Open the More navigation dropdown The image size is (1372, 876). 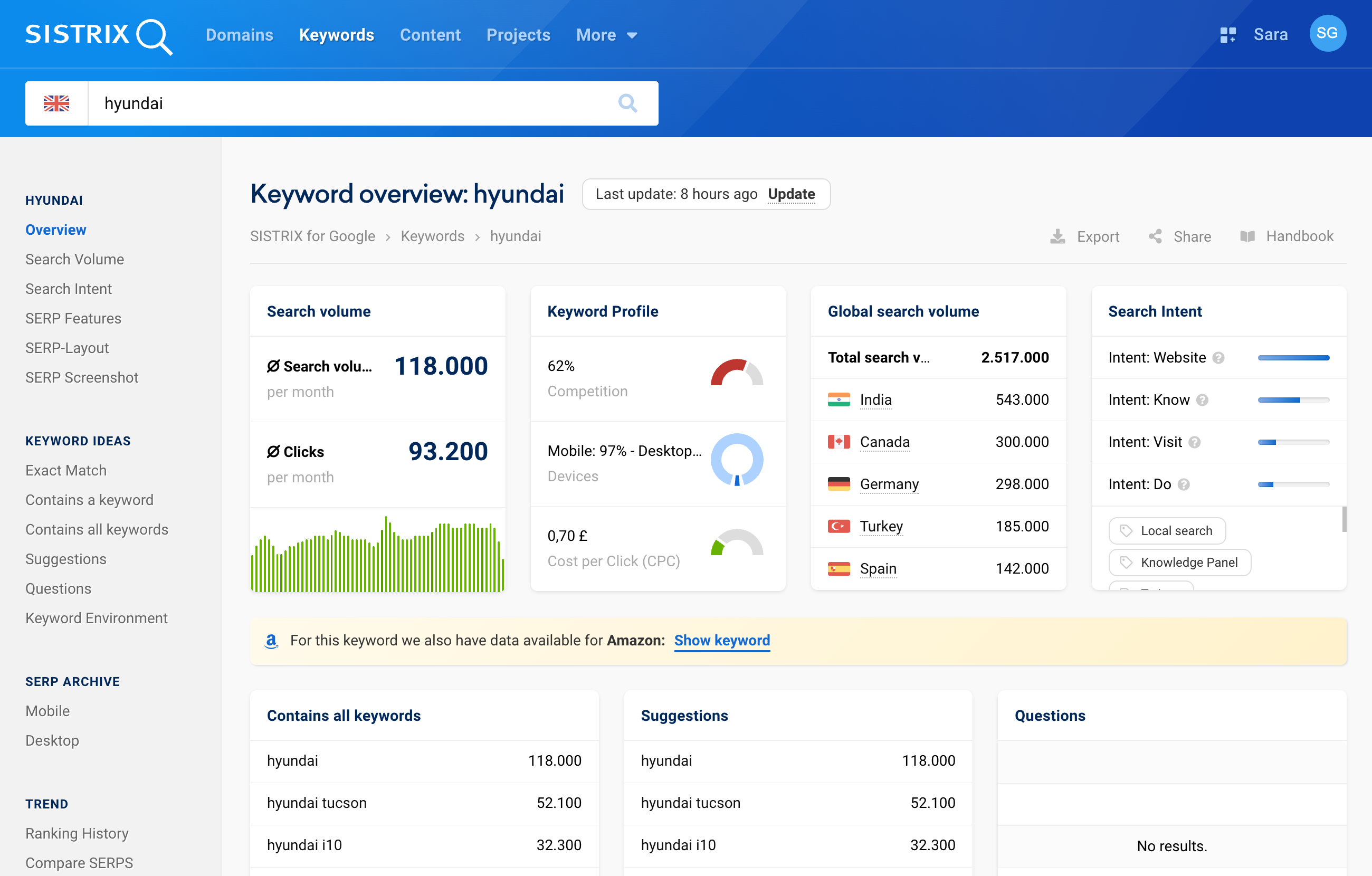[606, 35]
